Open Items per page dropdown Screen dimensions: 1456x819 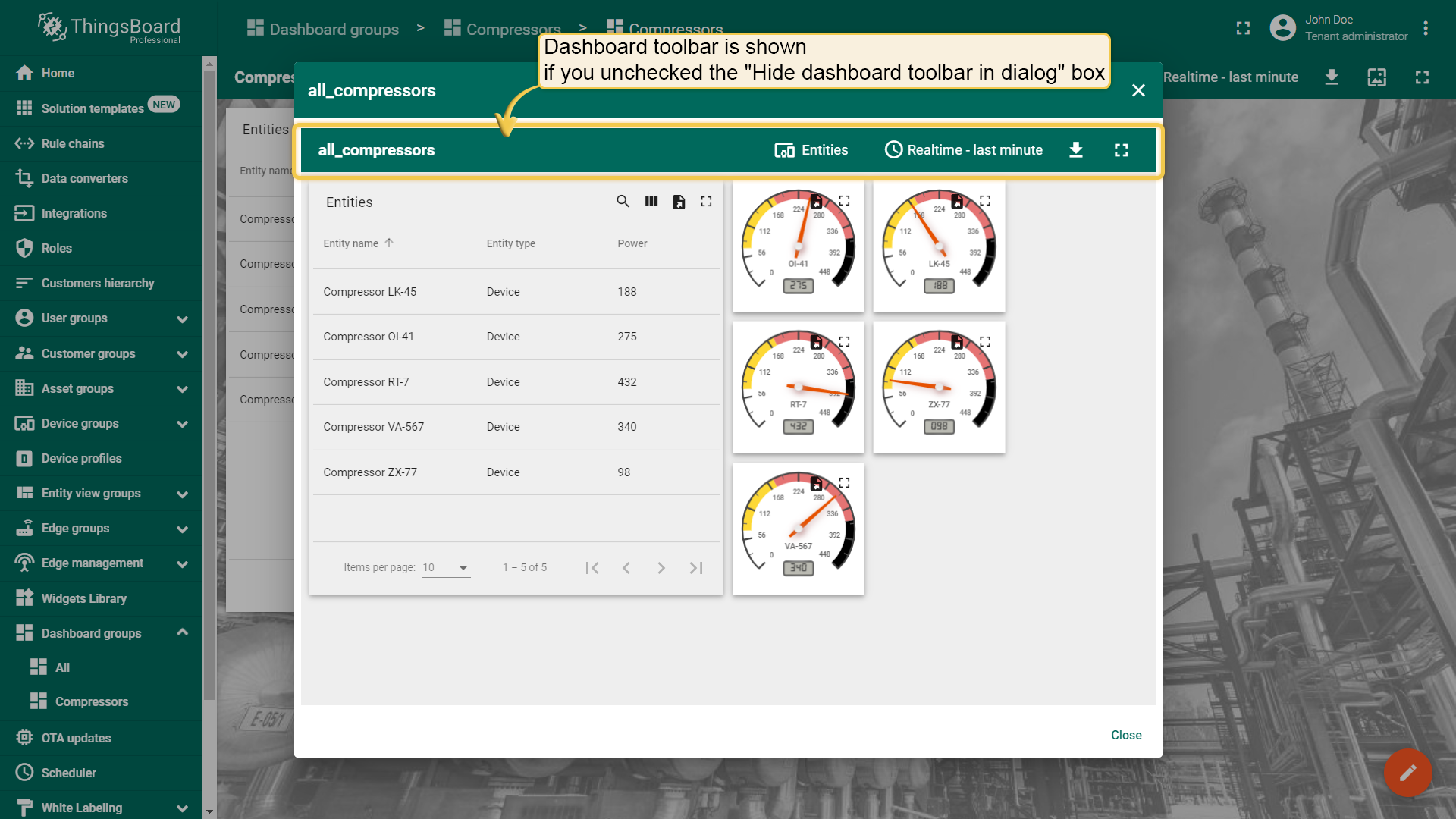point(446,567)
